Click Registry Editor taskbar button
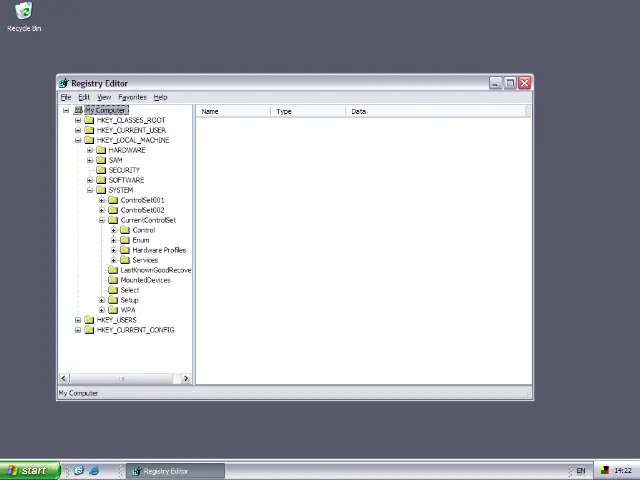This screenshot has height=480, width=640. [175, 471]
